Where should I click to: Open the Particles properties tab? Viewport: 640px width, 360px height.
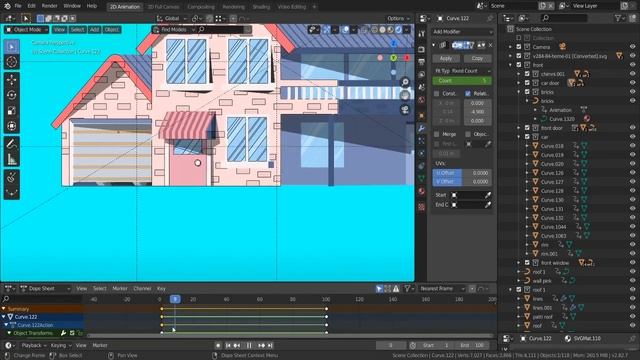[x=422, y=140]
